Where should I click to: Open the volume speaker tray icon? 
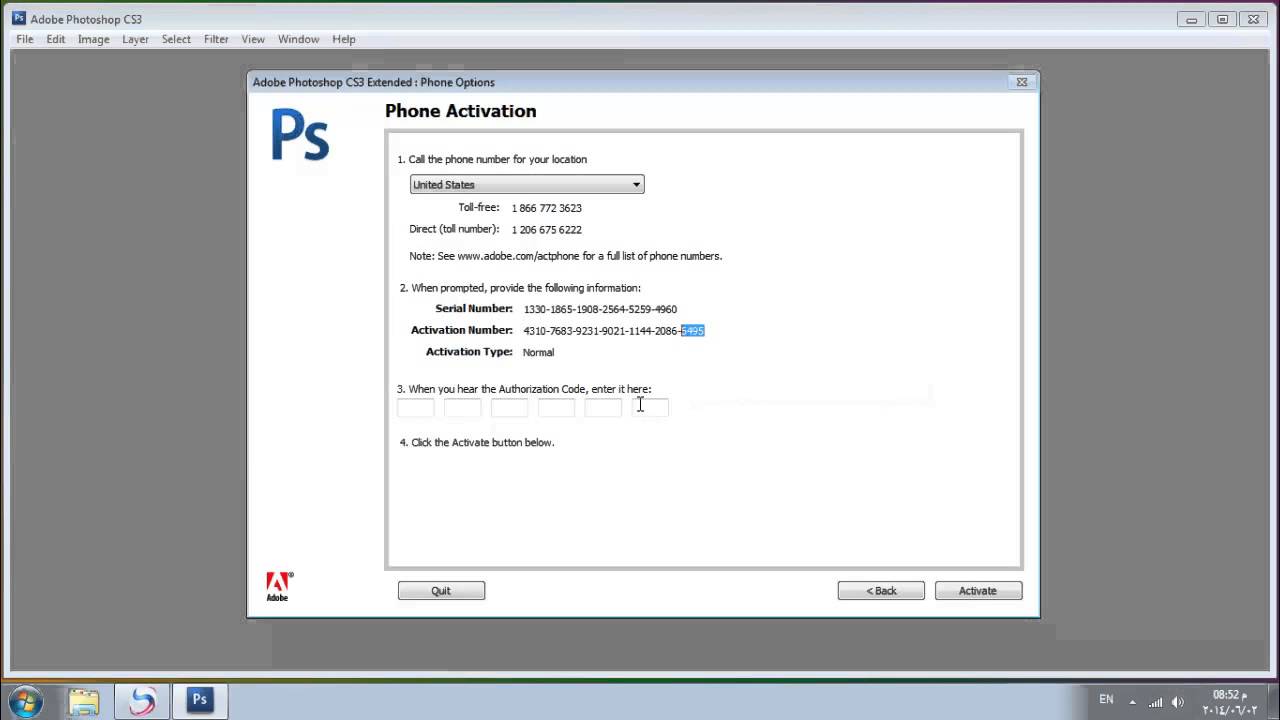[1178, 701]
